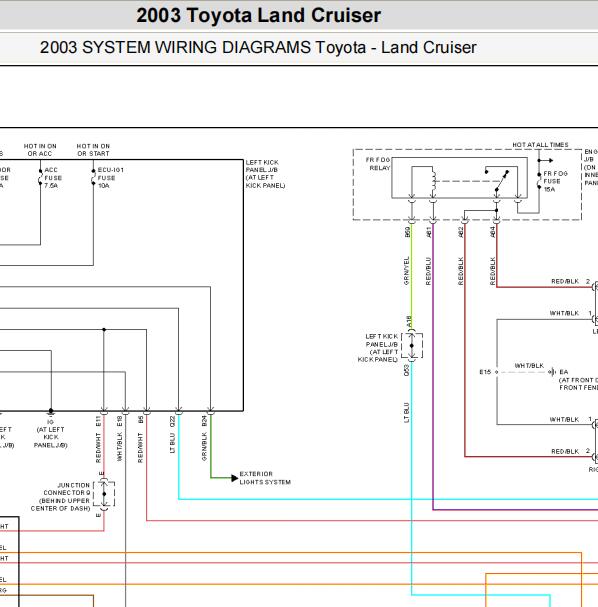
Task: Select the LT BLU label below Q53
Action: (x=406, y=413)
